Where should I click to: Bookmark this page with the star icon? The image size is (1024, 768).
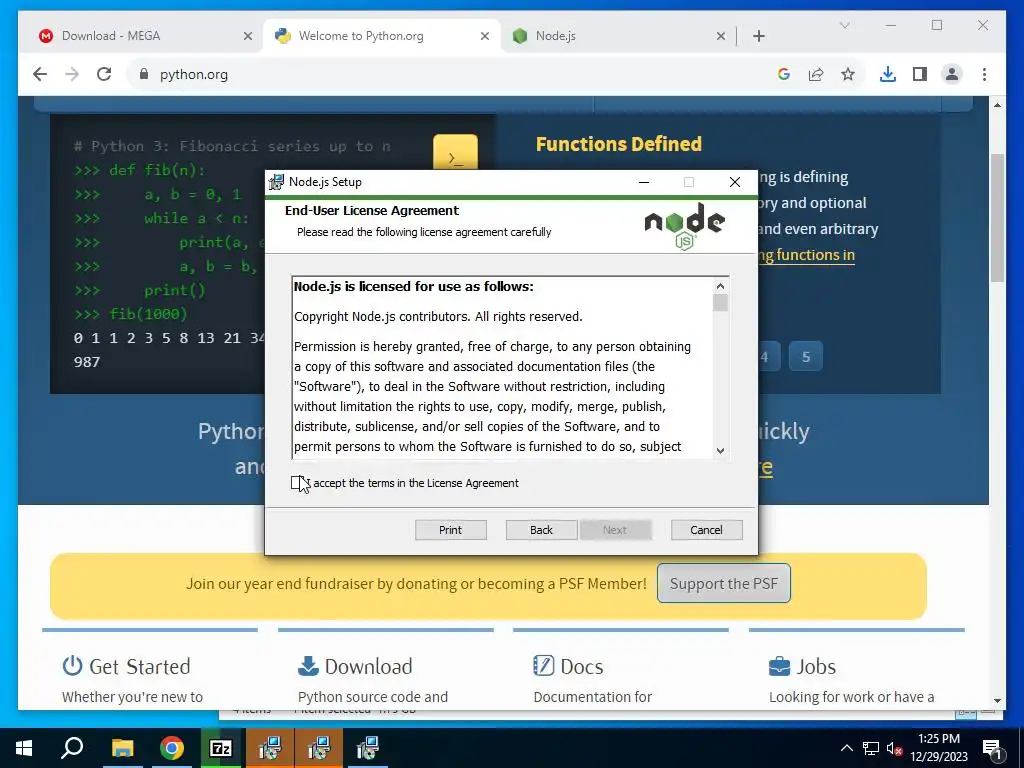tap(848, 74)
